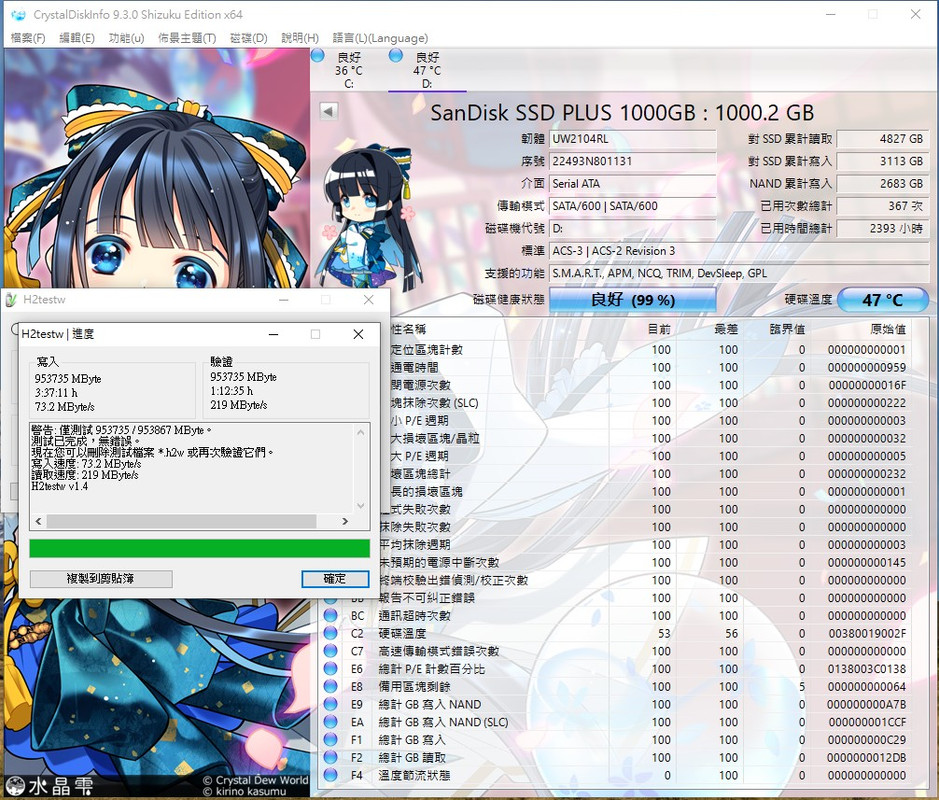Screen dimensions: 939x800
Task: Select the C: drive tab at 36 °C
Action: coord(349,71)
